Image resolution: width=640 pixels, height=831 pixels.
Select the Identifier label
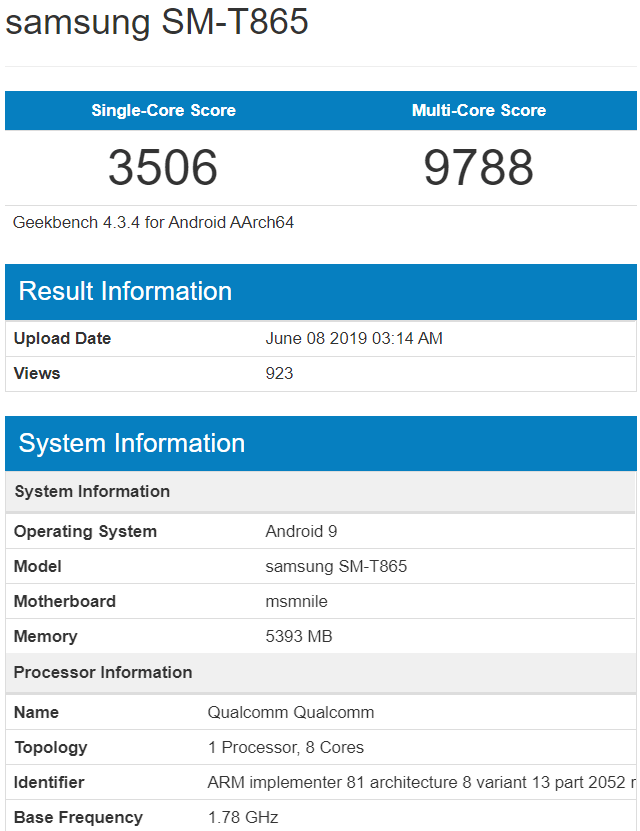[x=49, y=782]
